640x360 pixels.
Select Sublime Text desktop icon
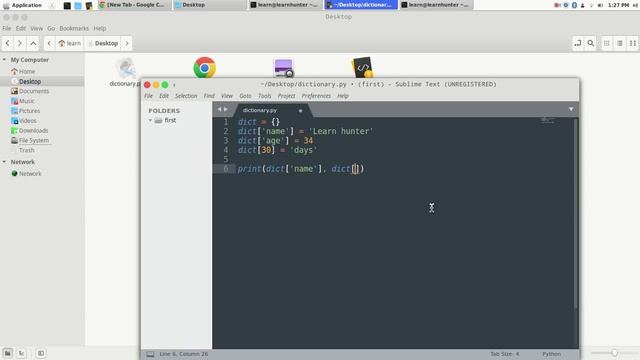tap(362, 67)
